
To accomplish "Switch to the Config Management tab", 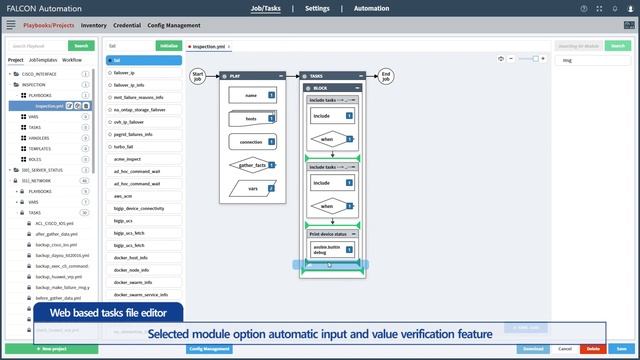I will tap(174, 25).
